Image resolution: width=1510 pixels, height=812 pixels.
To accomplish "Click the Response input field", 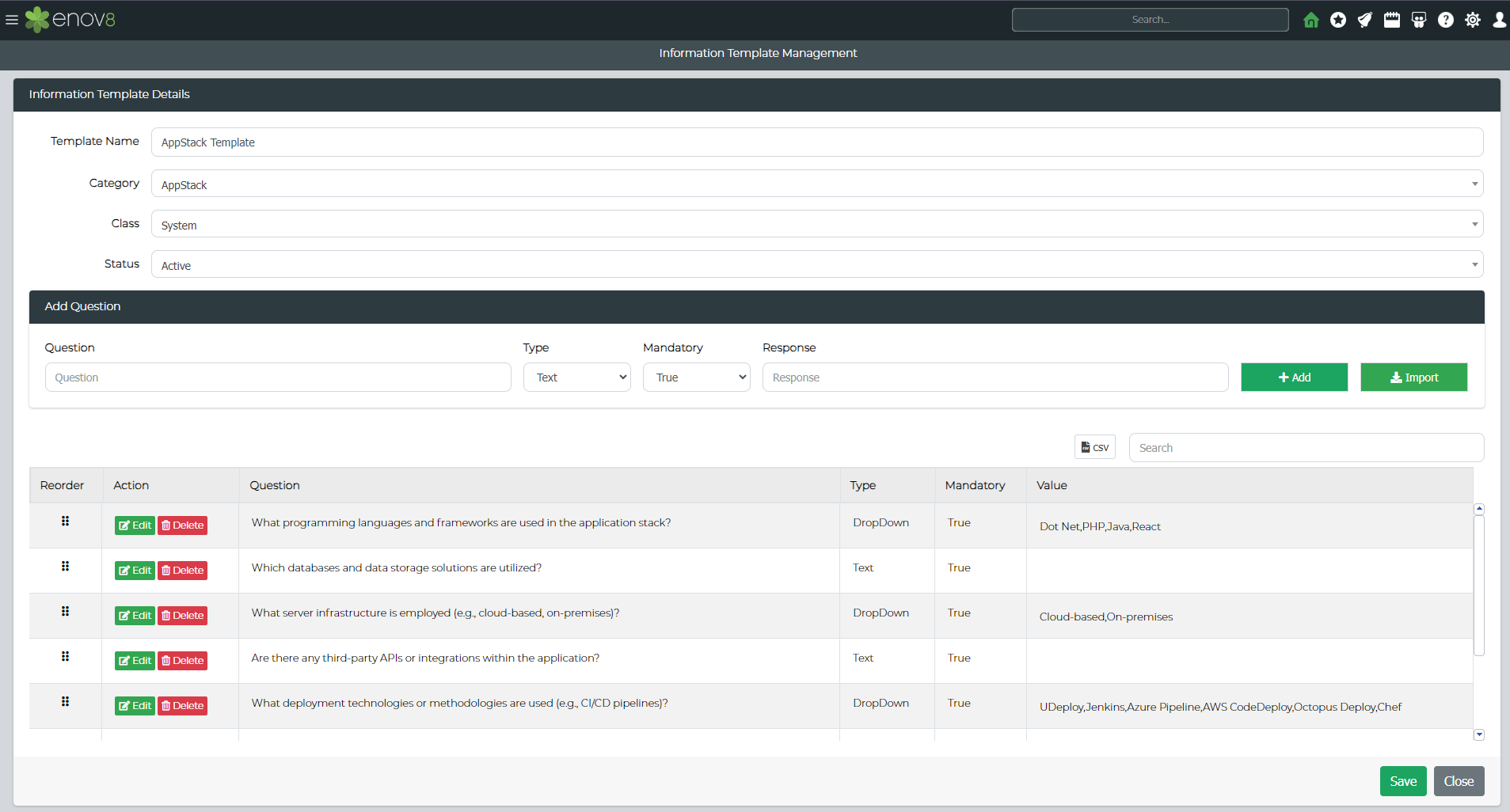I will (x=995, y=378).
